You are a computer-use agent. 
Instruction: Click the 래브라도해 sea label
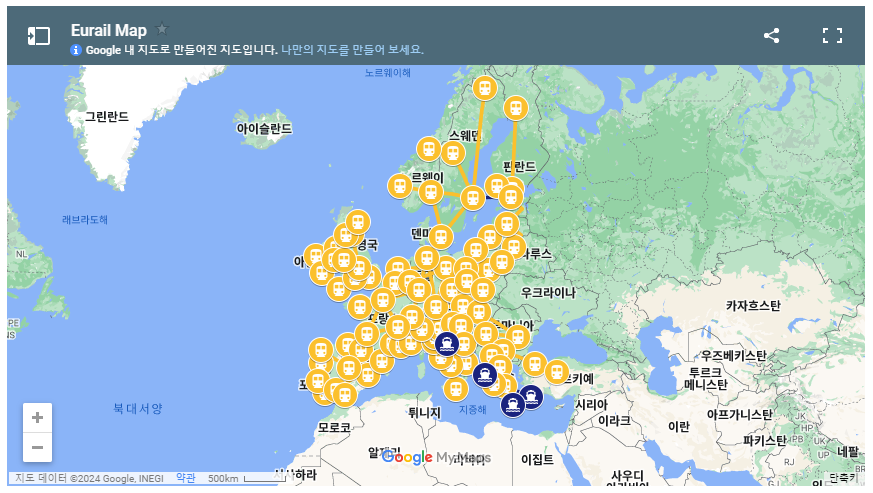pyautogui.click(x=85, y=219)
